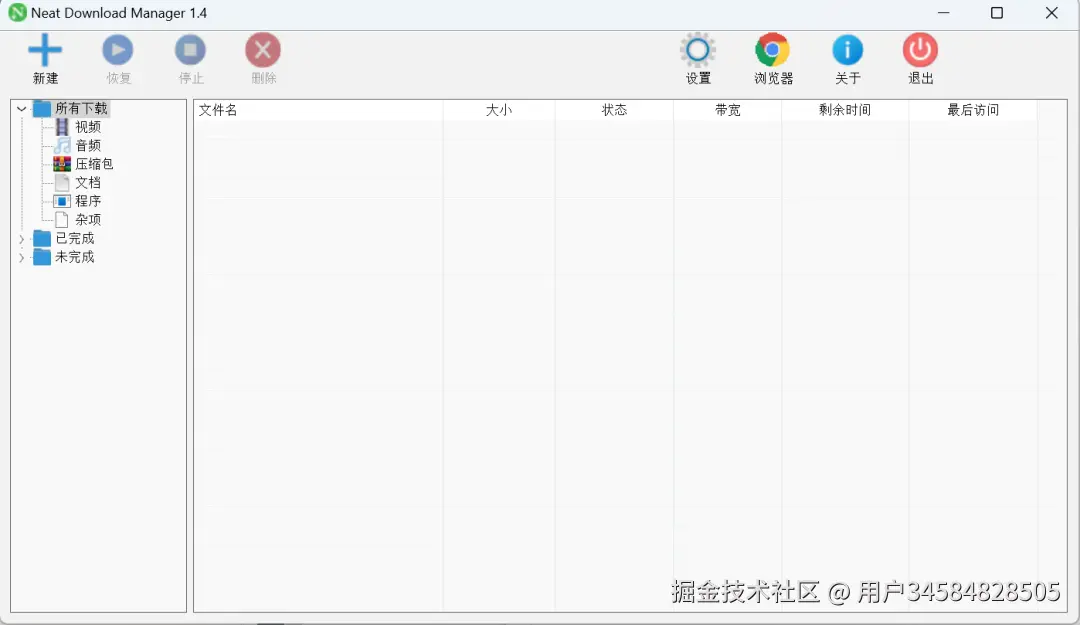Sort by 文件名 column header
Screen dimensions: 1080x625
[x=318, y=110]
